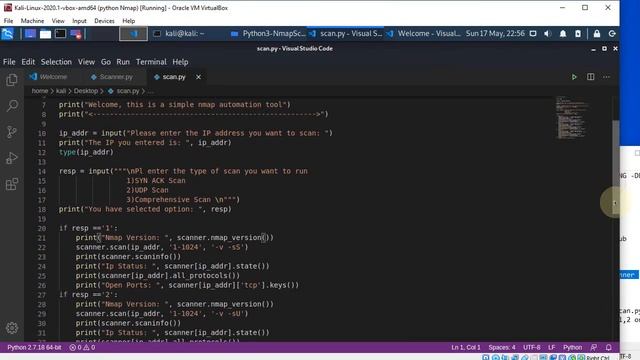Open the Manage gear in activity bar
Viewport: 640px width, 360px height.
pyautogui.click(x=12, y=328)
